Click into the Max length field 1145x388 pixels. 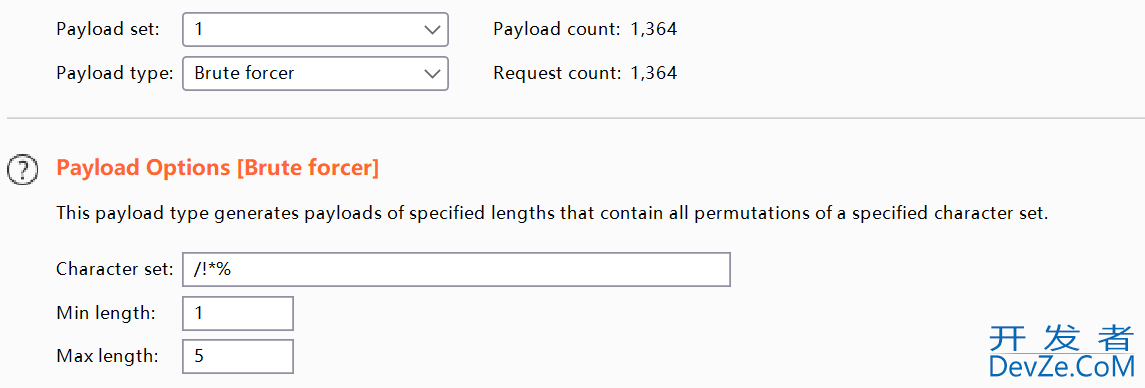point(238,357)
